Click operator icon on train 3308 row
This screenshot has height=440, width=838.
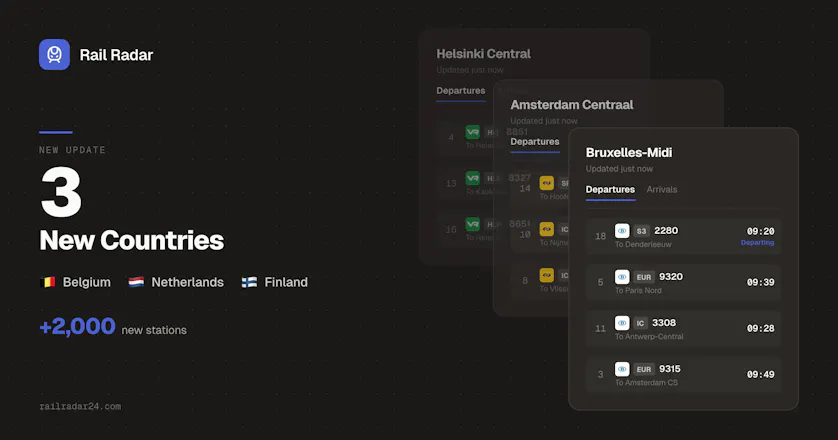coord(622,323)
